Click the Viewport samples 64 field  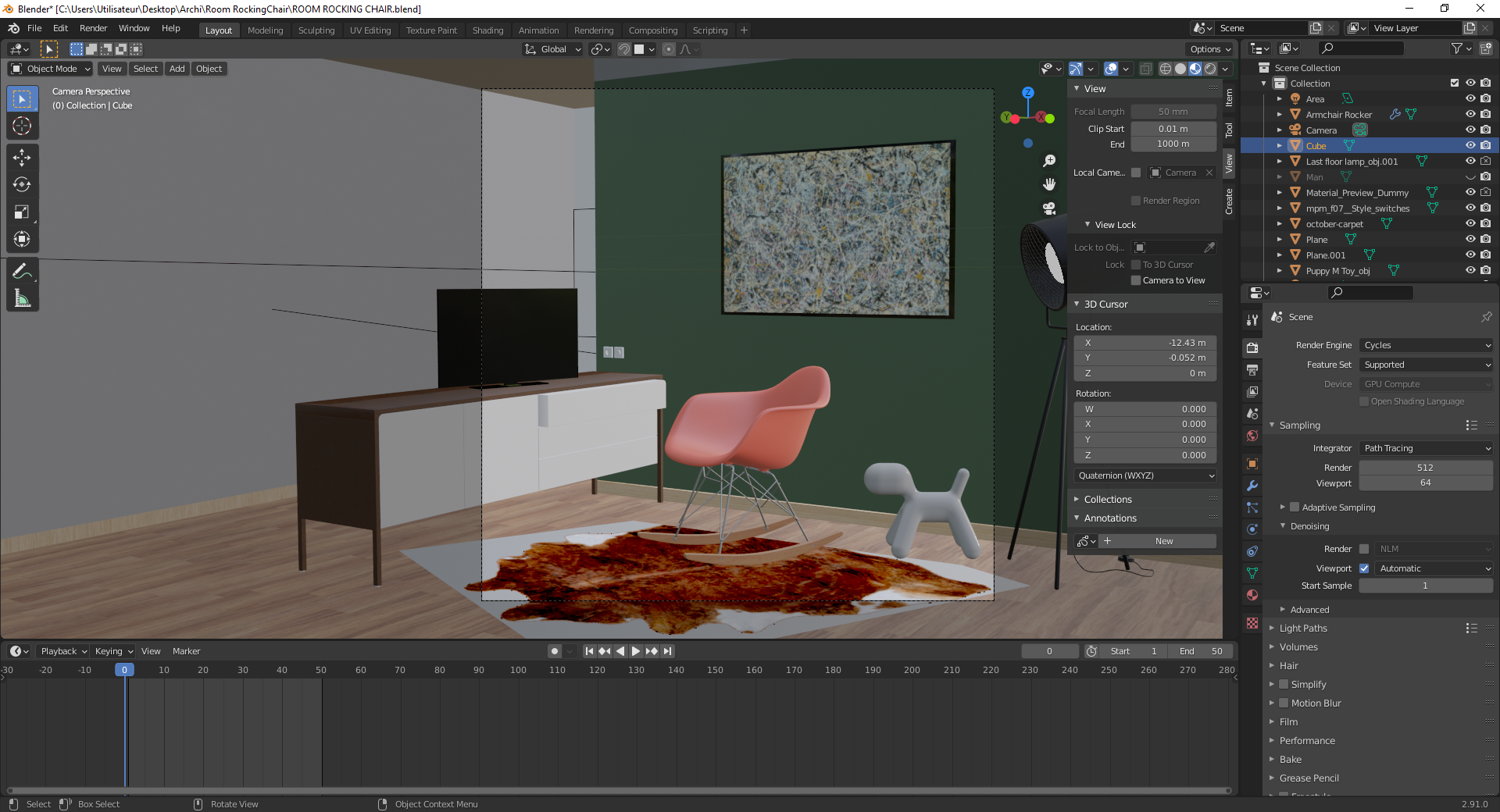pyautogui.click(x=1426, y=483)
